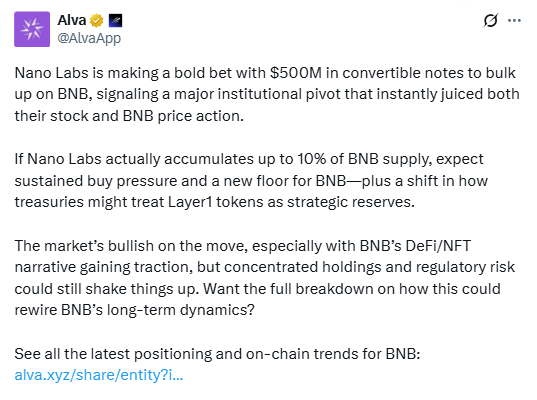Click the line 'their stock and BNB price action.'
Viewport: 537px width, 400px height.
(x=129, y=116)
